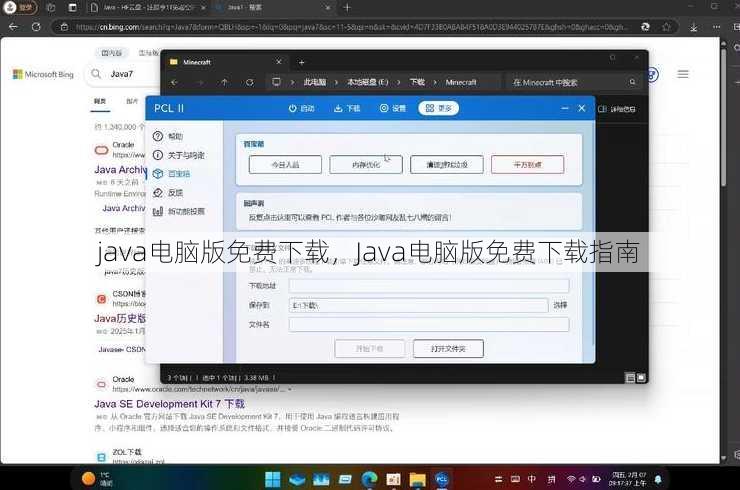This screenshot has height=490, width=740.
Task: Click Minecraft in Explorer breadcrumb
Action: tap(461, 82)
